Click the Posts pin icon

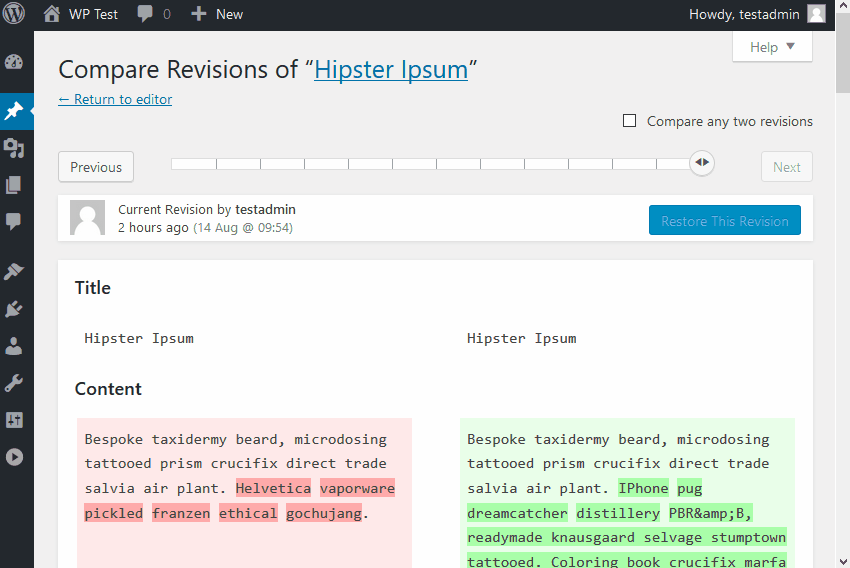14,111
